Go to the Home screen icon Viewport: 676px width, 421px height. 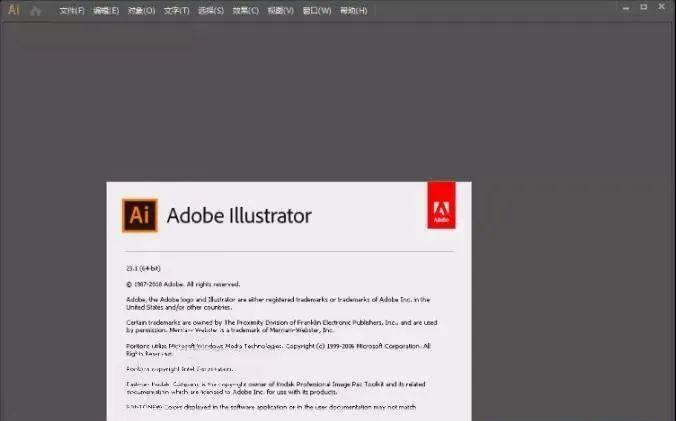[x=35, y=10]
